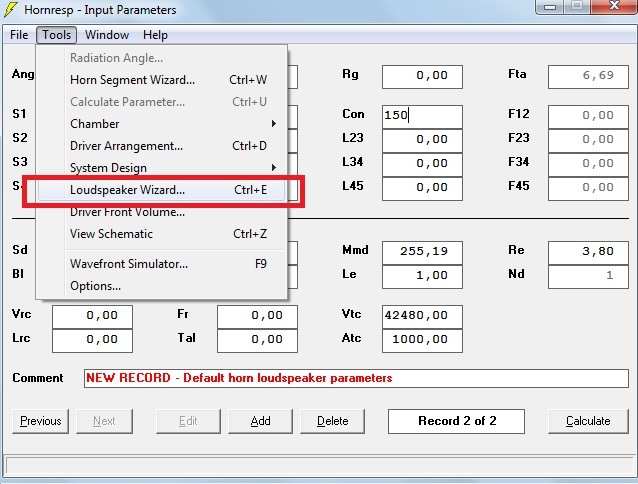Open Driver Front Volume dialog
Image resolution: width=638 pixels, height=484 pixels.
pyautogui.click(x=163, y=212)
